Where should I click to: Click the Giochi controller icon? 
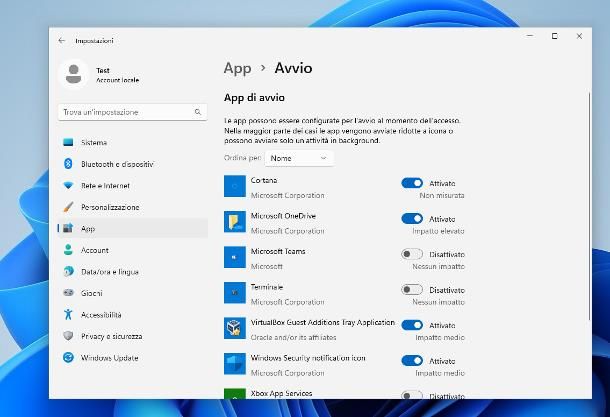(68, 293)
